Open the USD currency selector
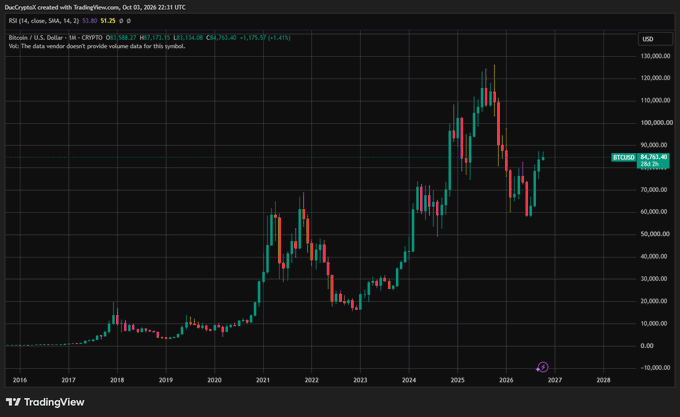 click(x=655, y=39)
